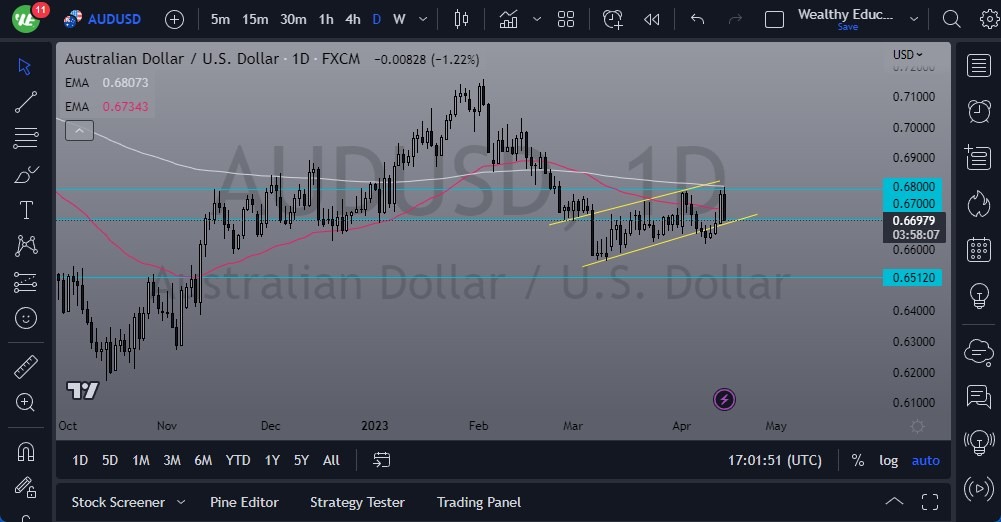Open the Wealthy Educ layout name dropdown
This screenshot has width=1001, height=522.
(914, 19)
